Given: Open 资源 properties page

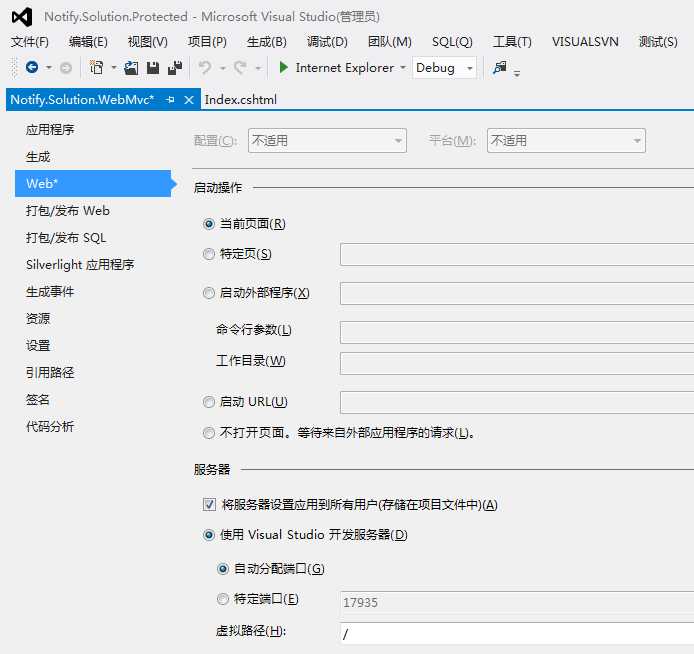Looking at the screenshot, I should (38, 319).
